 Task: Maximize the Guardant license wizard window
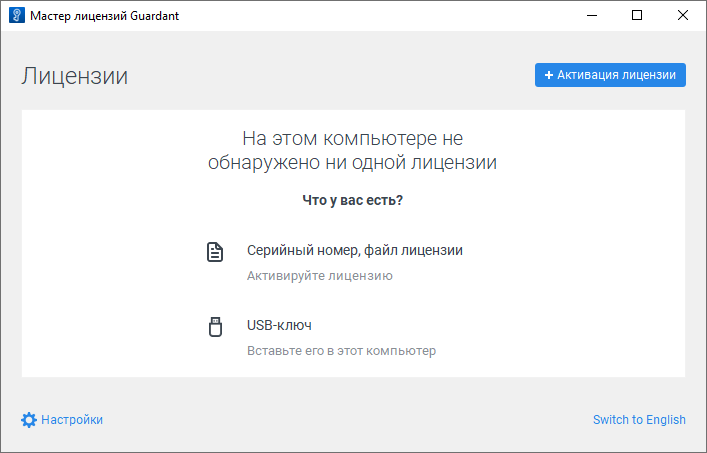click(x=637, y=15)
